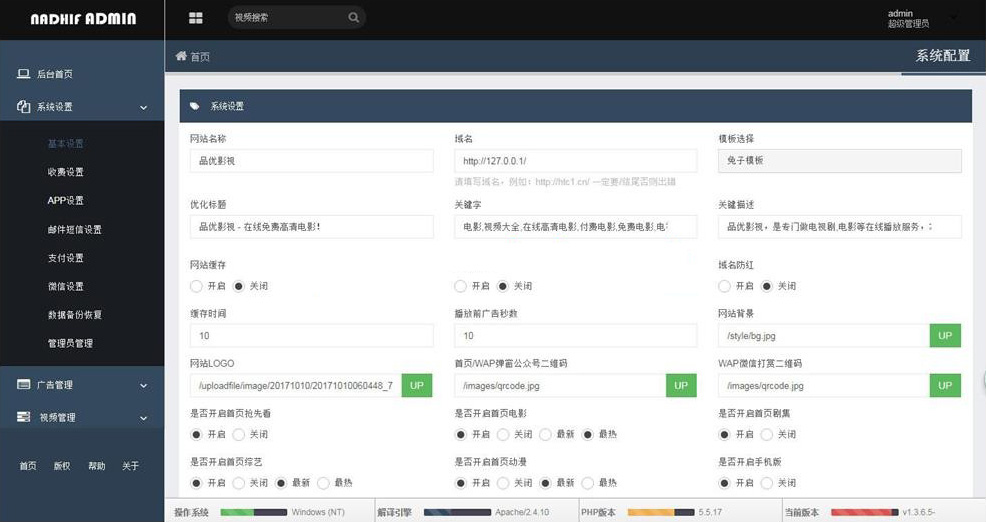Image resolution: width=986 pixels, height=522 pixels.
Task: Click the 广告管理 sidebar icon
Action: [23, 385]
